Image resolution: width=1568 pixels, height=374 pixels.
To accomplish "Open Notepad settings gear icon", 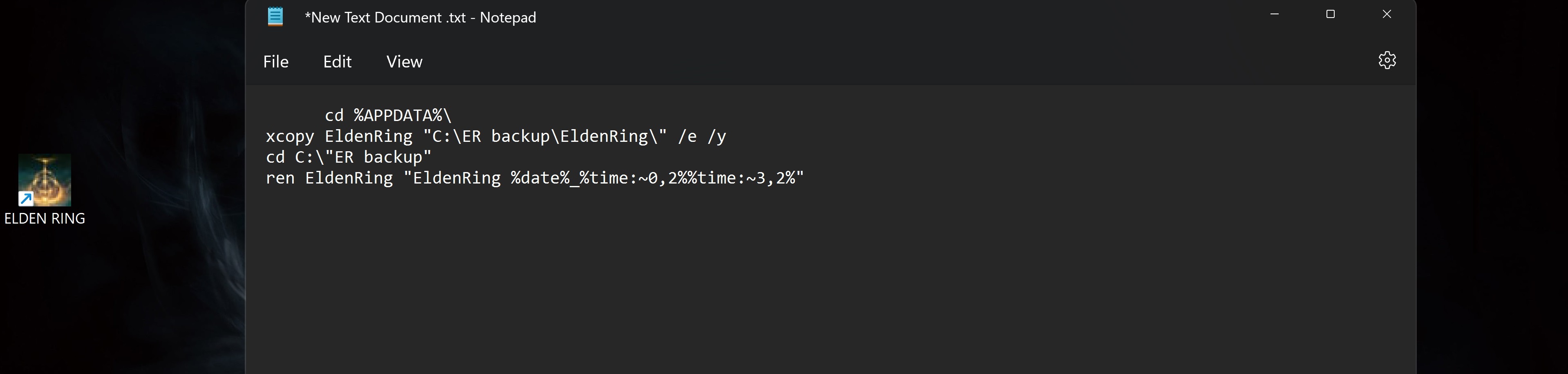I will point(1387,60).
